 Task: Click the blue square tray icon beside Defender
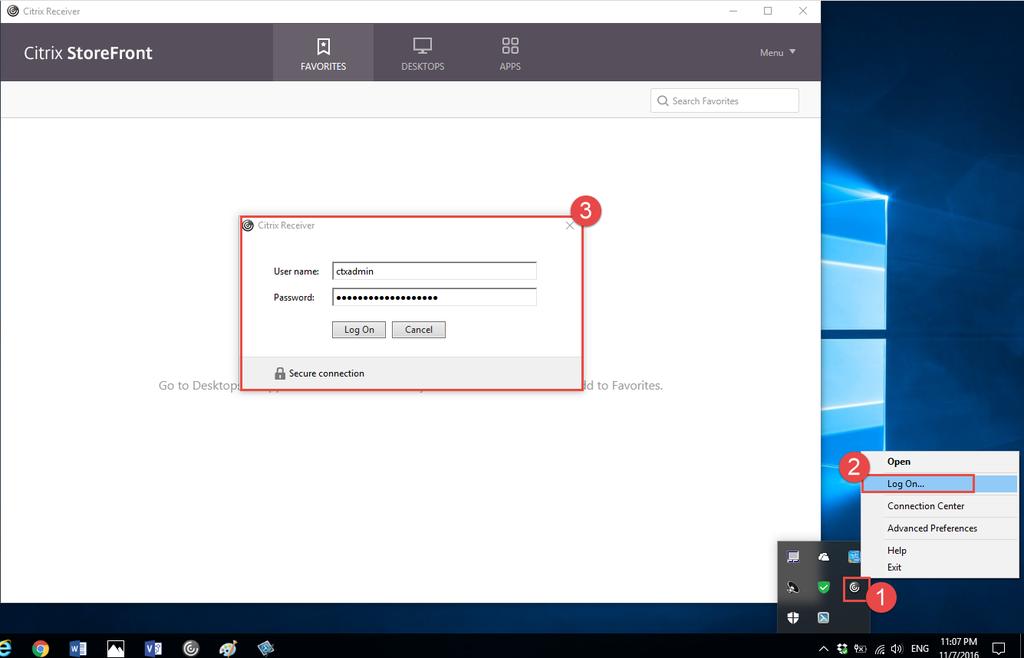pyautogui.click(x=824, y=618)
